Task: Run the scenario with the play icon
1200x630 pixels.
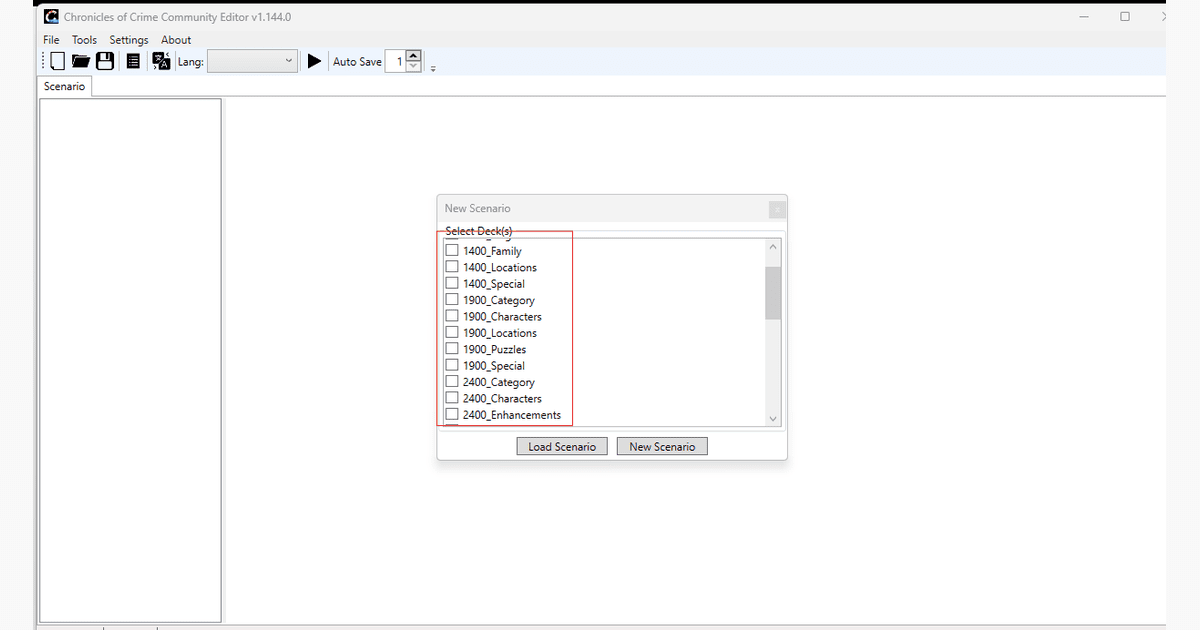Action: coord(314,61)
